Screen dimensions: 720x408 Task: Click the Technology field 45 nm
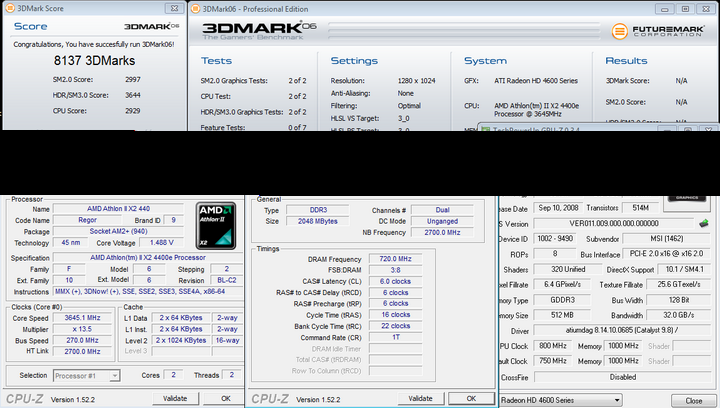(x=71, y=242)
